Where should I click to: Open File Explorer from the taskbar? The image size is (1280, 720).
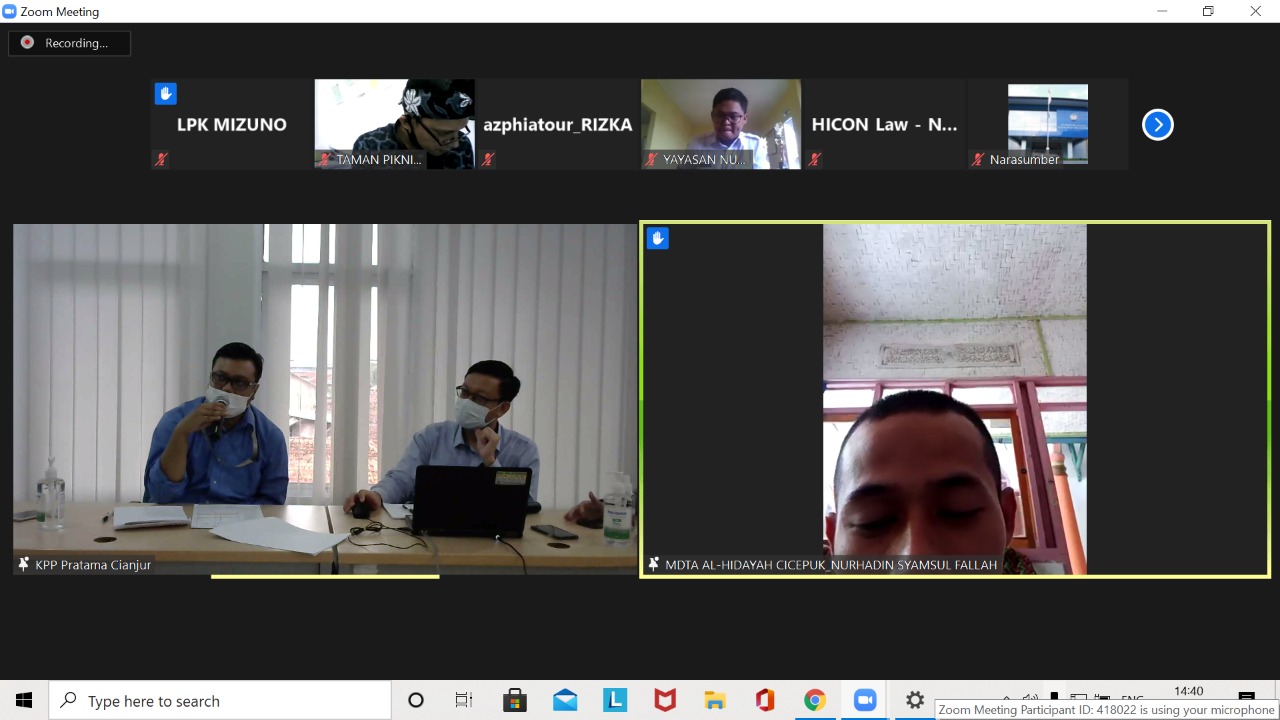tap(715, 700)
